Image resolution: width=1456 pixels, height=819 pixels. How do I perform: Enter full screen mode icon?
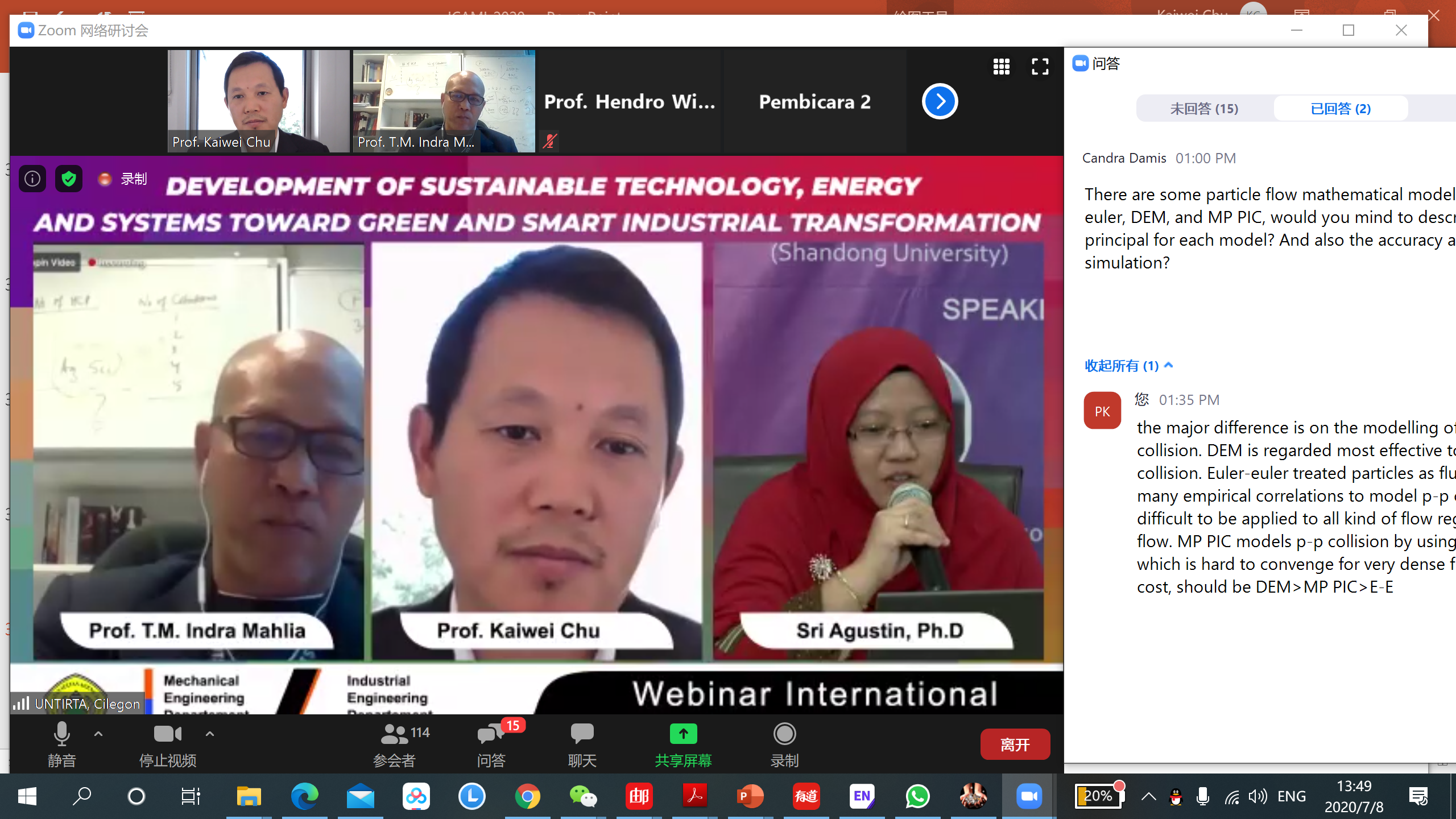pyautogui.click(x=1040, y=67)
